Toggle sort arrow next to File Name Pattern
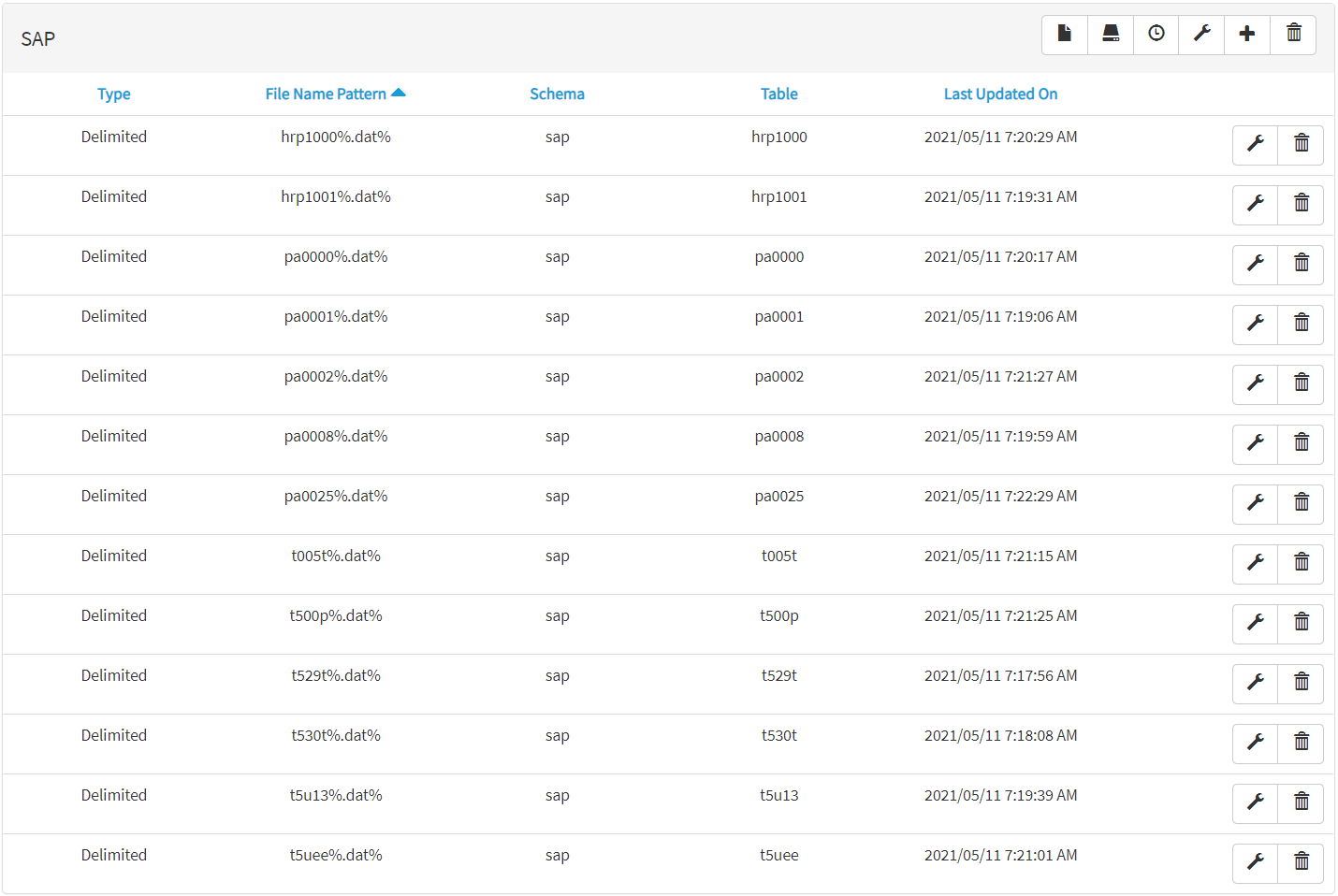 coord(399,93)
